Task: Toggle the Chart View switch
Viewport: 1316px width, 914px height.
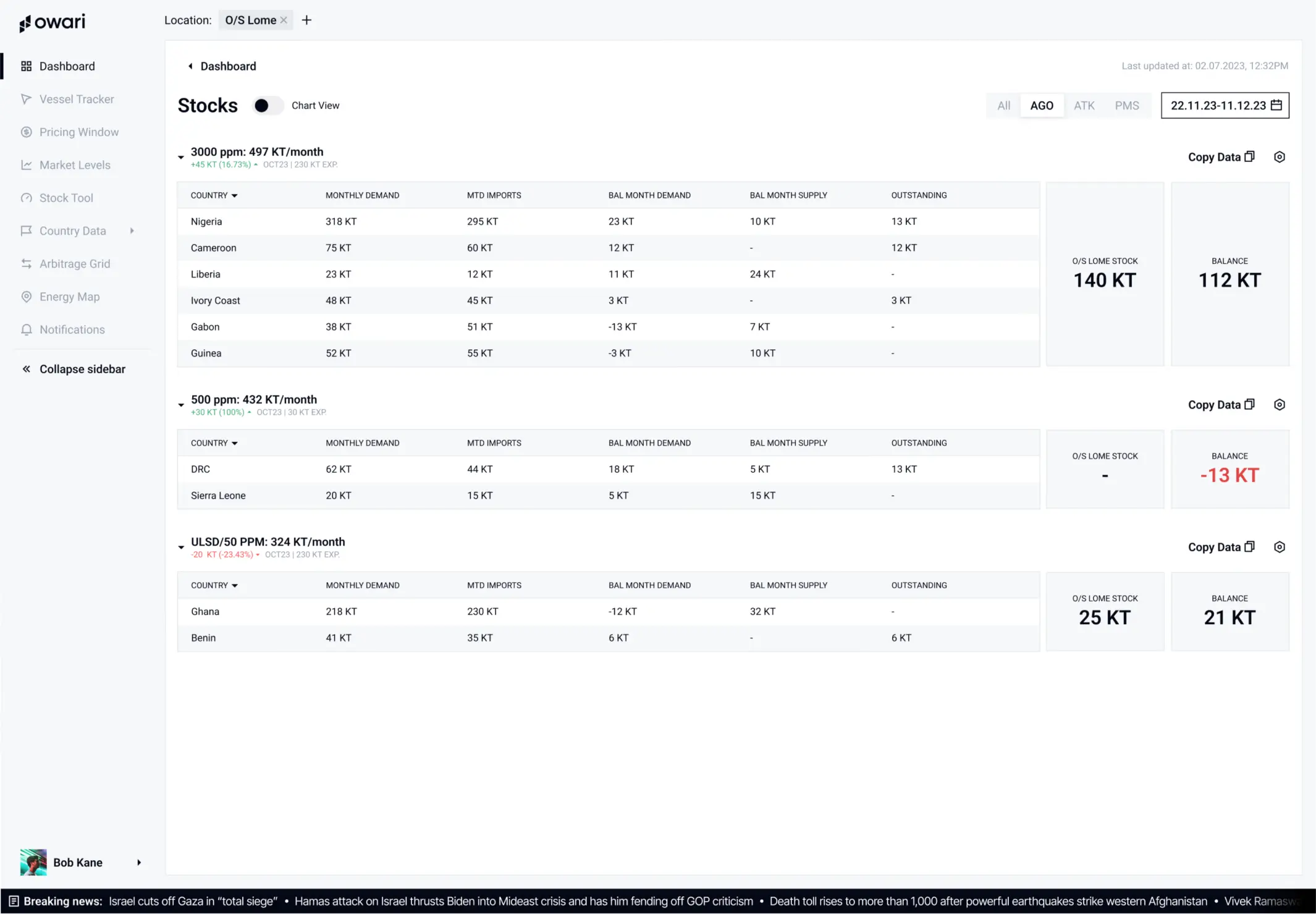Action: coord(267,106)
